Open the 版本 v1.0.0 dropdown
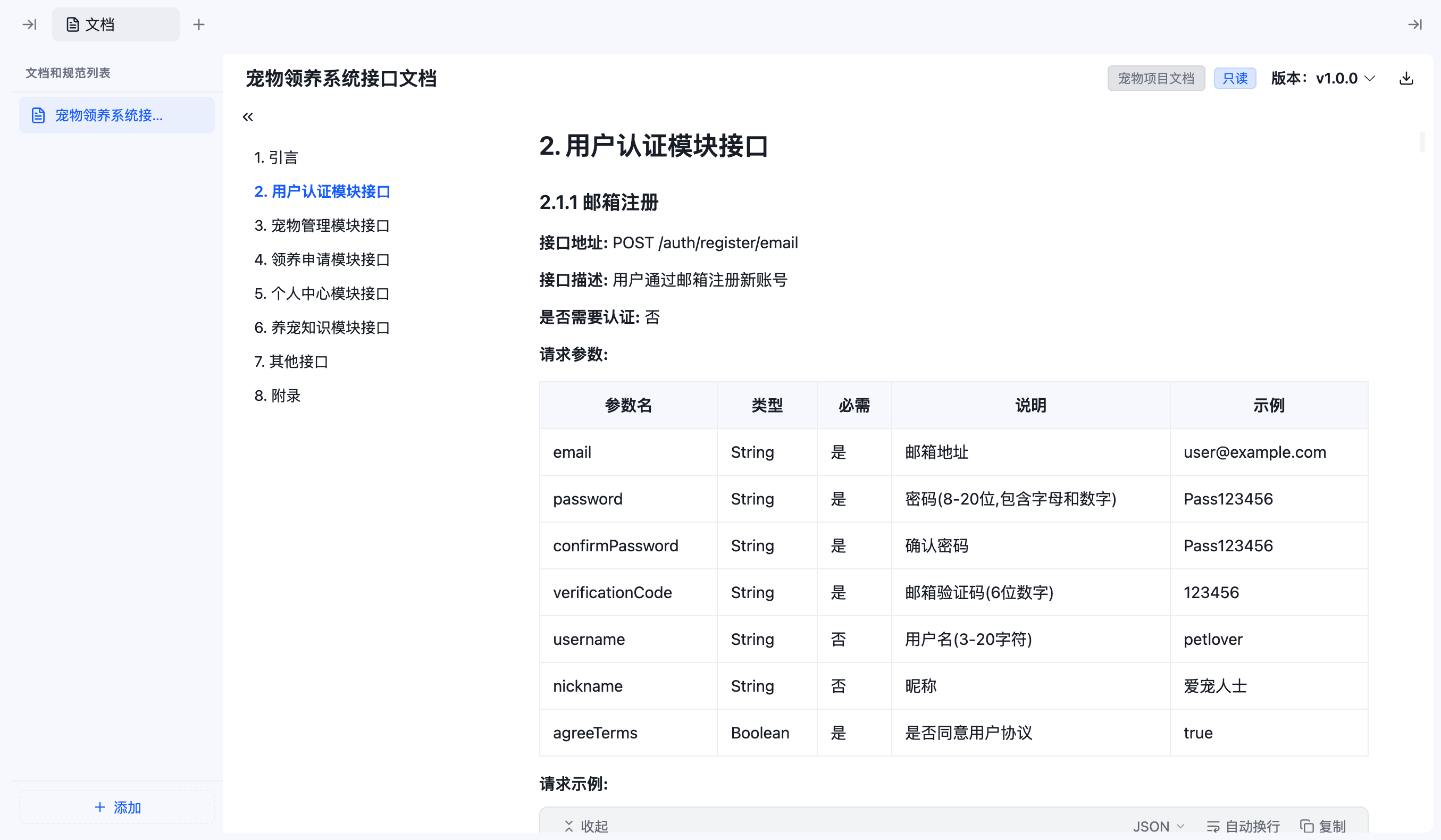The width and height of the screenshot is (1441, 840). (1322, 78)
